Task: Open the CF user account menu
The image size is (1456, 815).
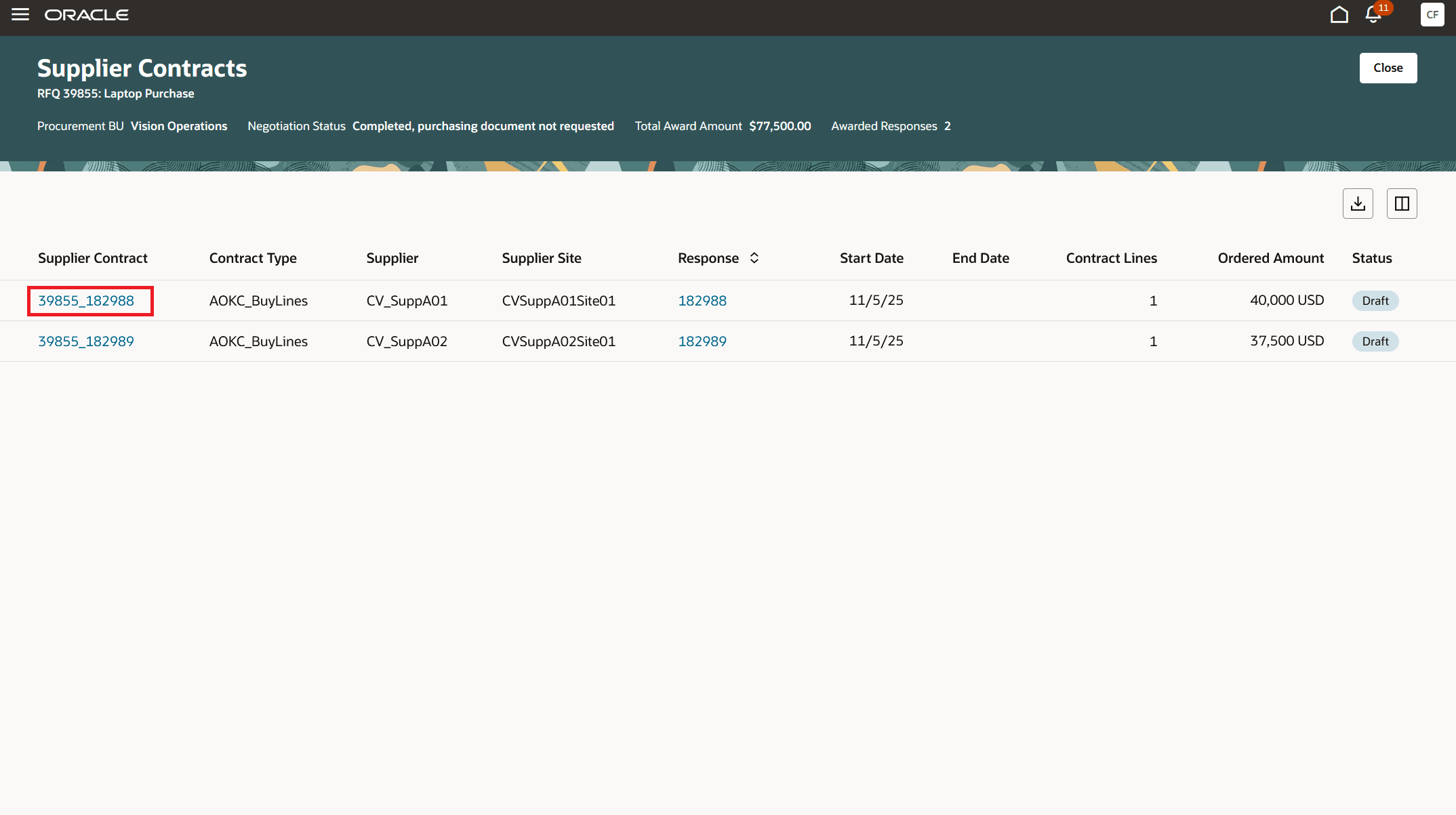Action: click(1432, 14)
